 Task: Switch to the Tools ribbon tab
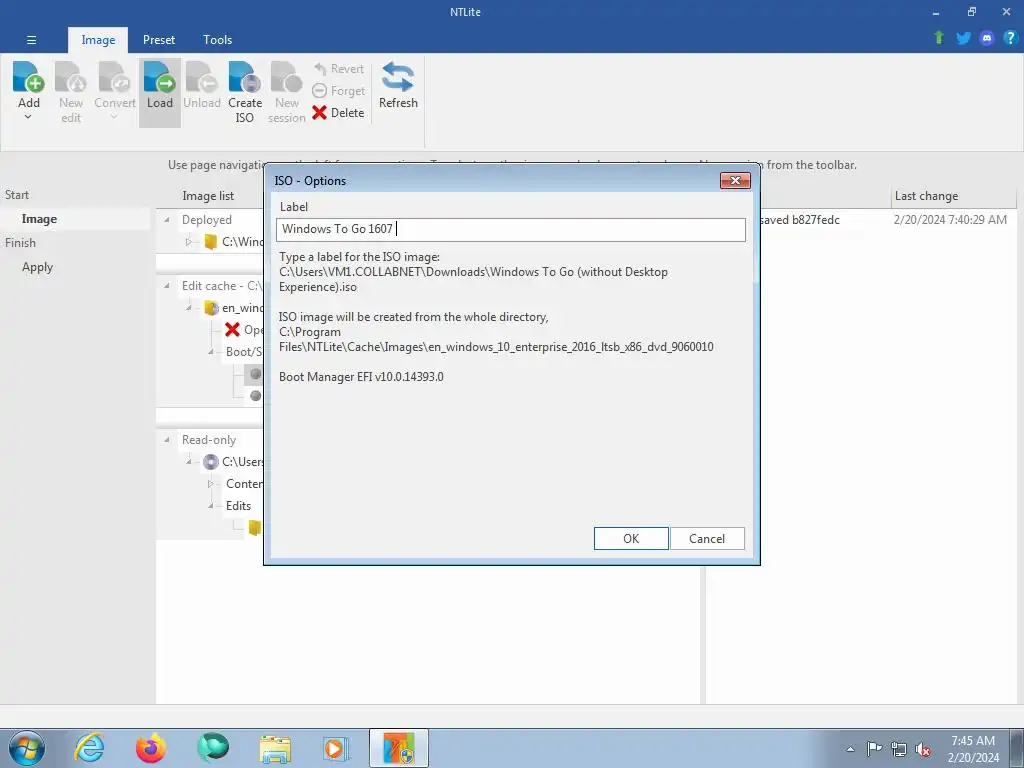point(217,40)
